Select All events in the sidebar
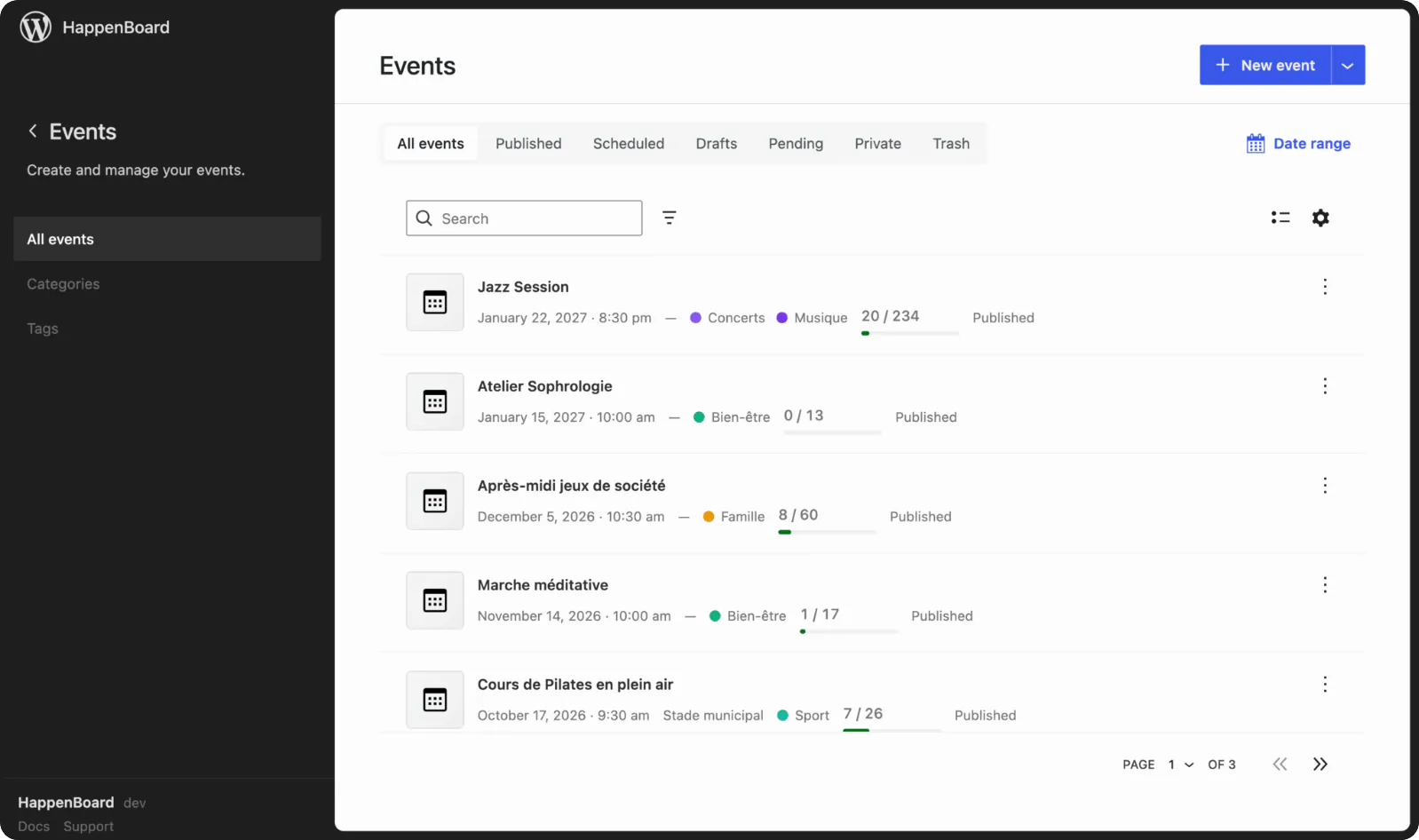The image size is (1419, 840). tap(167, 239)
